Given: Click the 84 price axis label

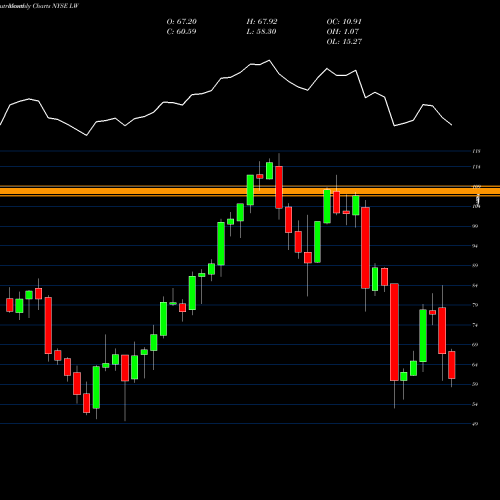Looking at the screenshot, I should coord(475,286).
